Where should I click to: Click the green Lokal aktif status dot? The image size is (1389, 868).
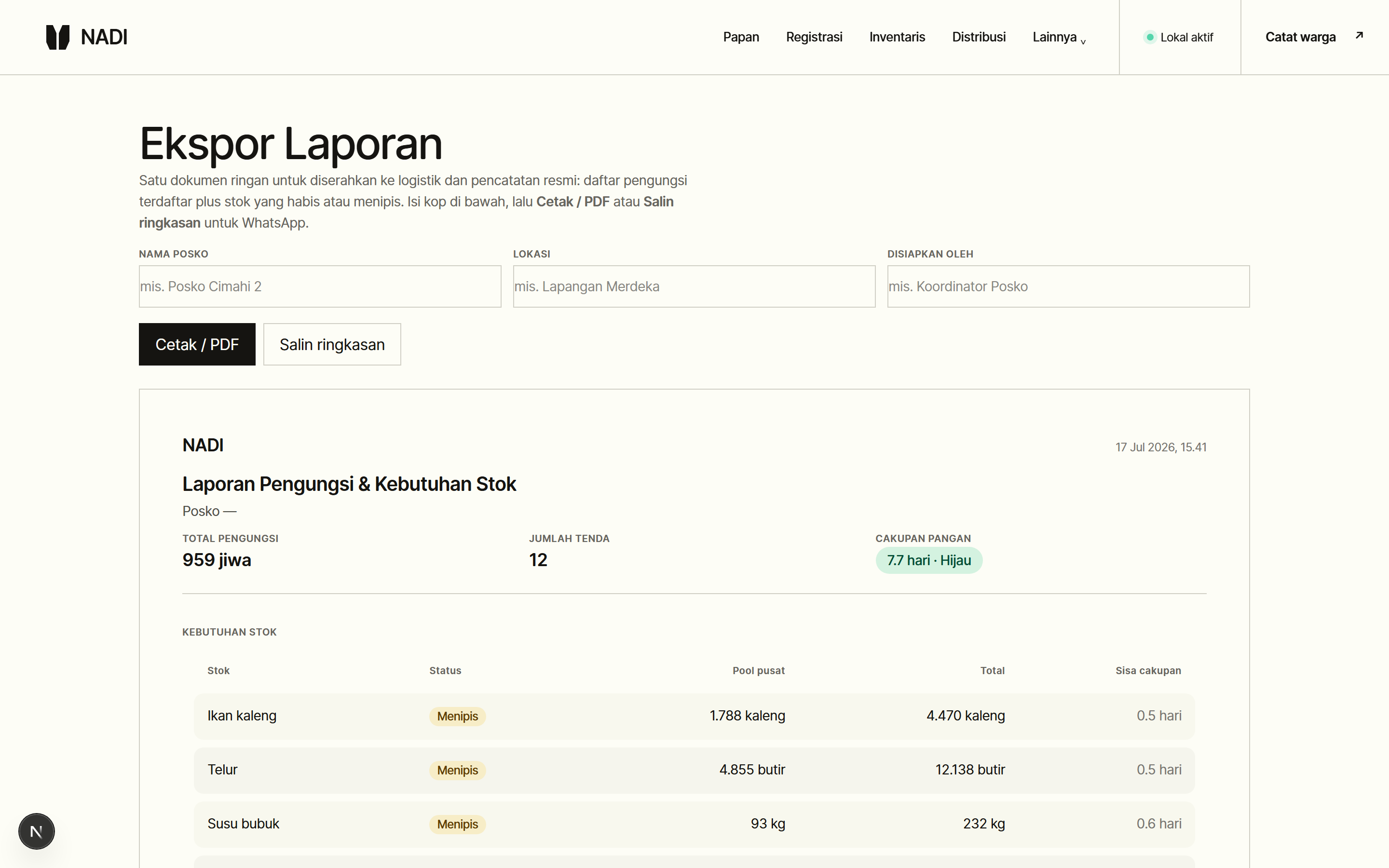pos(1150,37)
